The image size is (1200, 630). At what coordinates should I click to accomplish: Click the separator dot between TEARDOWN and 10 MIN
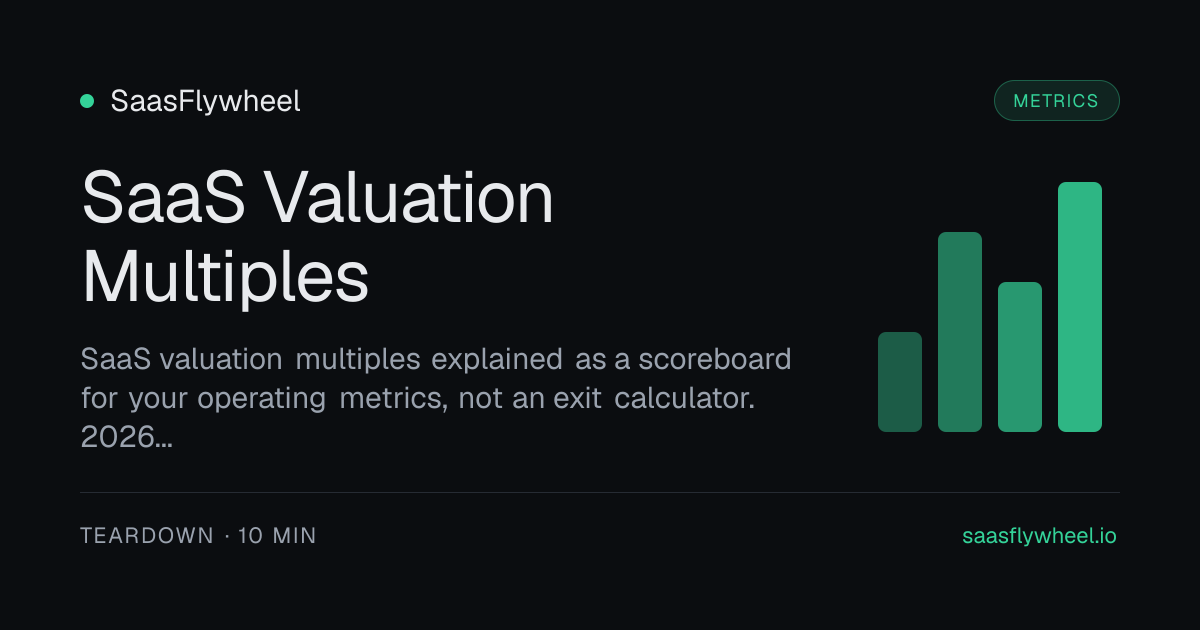(227, 537)
